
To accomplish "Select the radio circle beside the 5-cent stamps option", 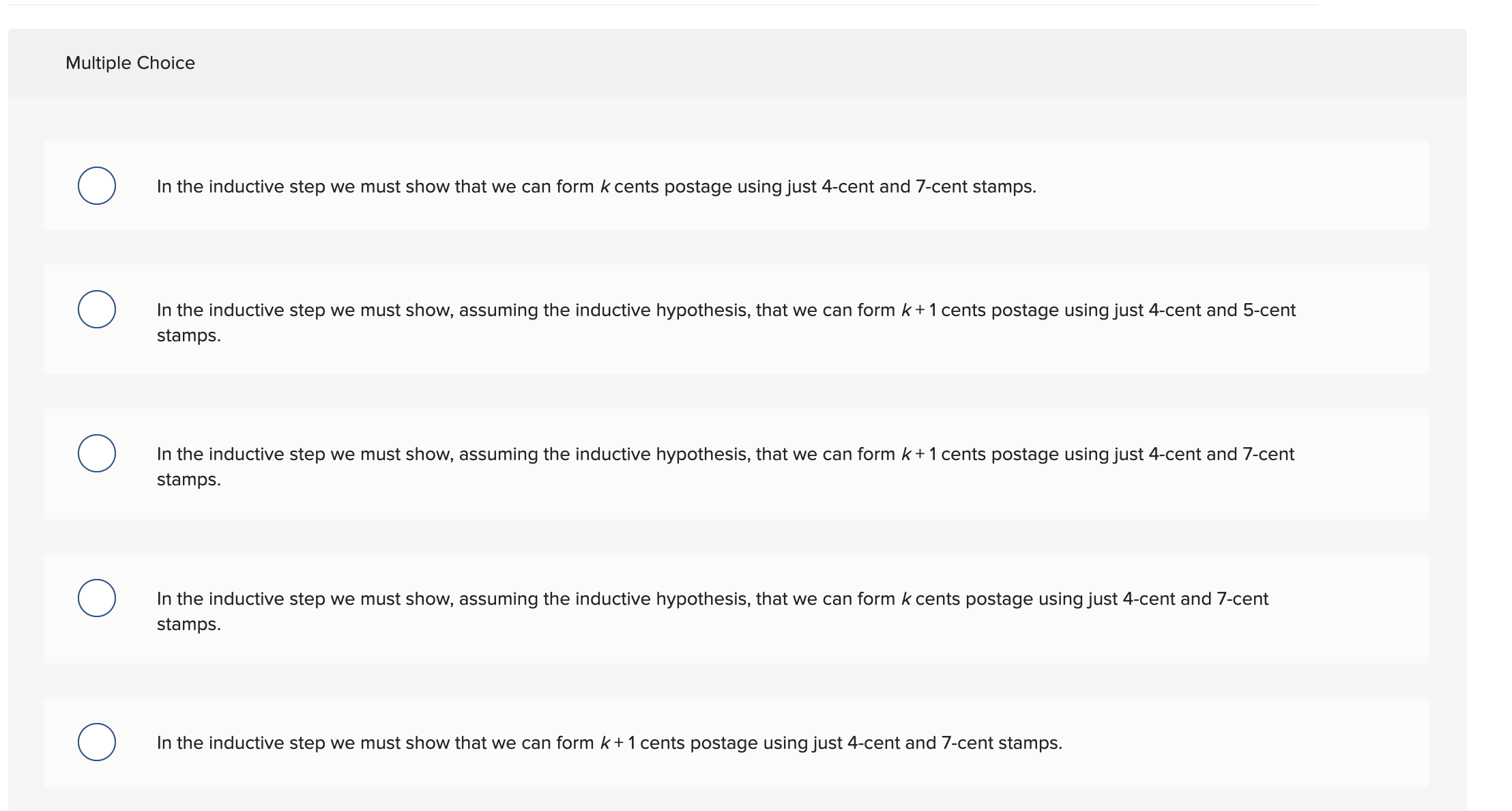I will (98, 309).
